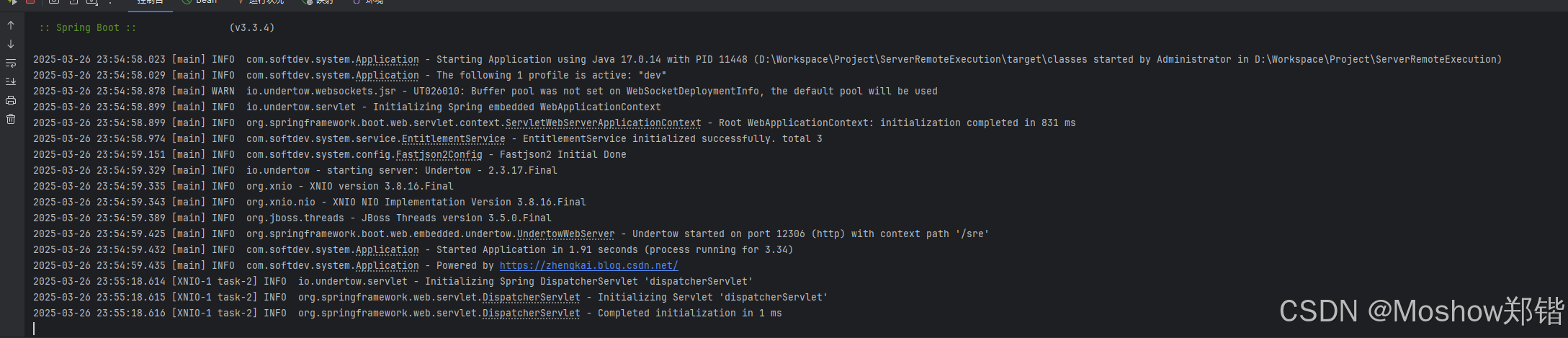Viewport: 1568px width, 338px height.
Task: Click the 'target\classes' path text in first line
Action: point(1047,60)
